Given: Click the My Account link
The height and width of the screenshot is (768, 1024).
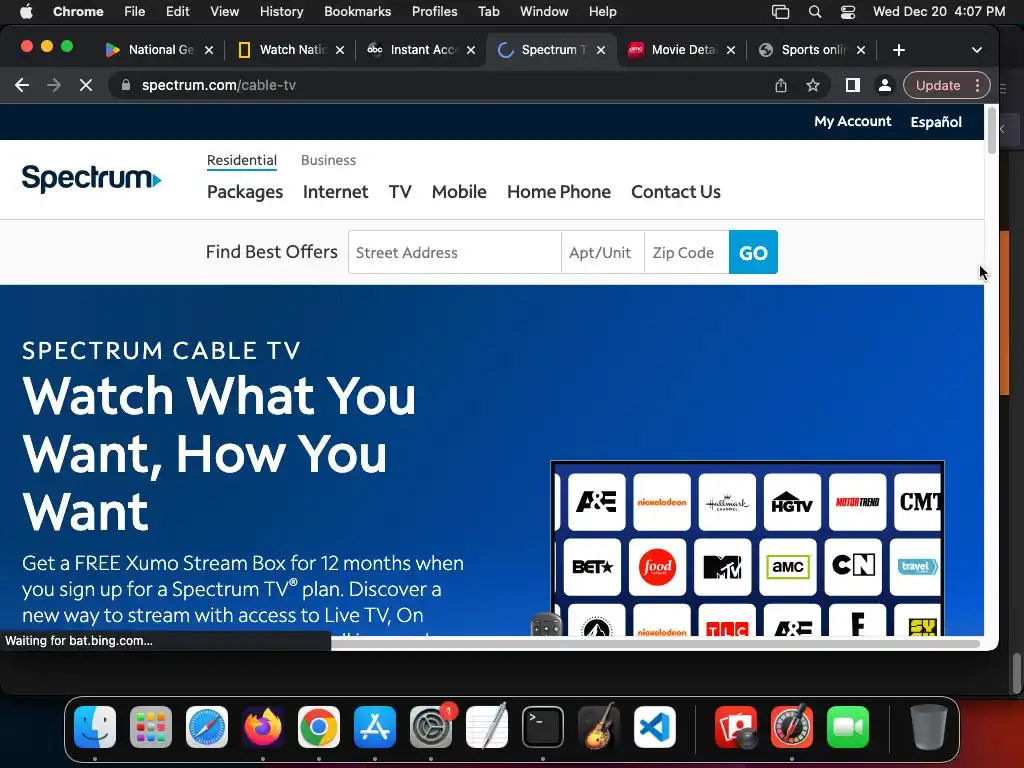Looking at the screenshot, I should 852,121.
